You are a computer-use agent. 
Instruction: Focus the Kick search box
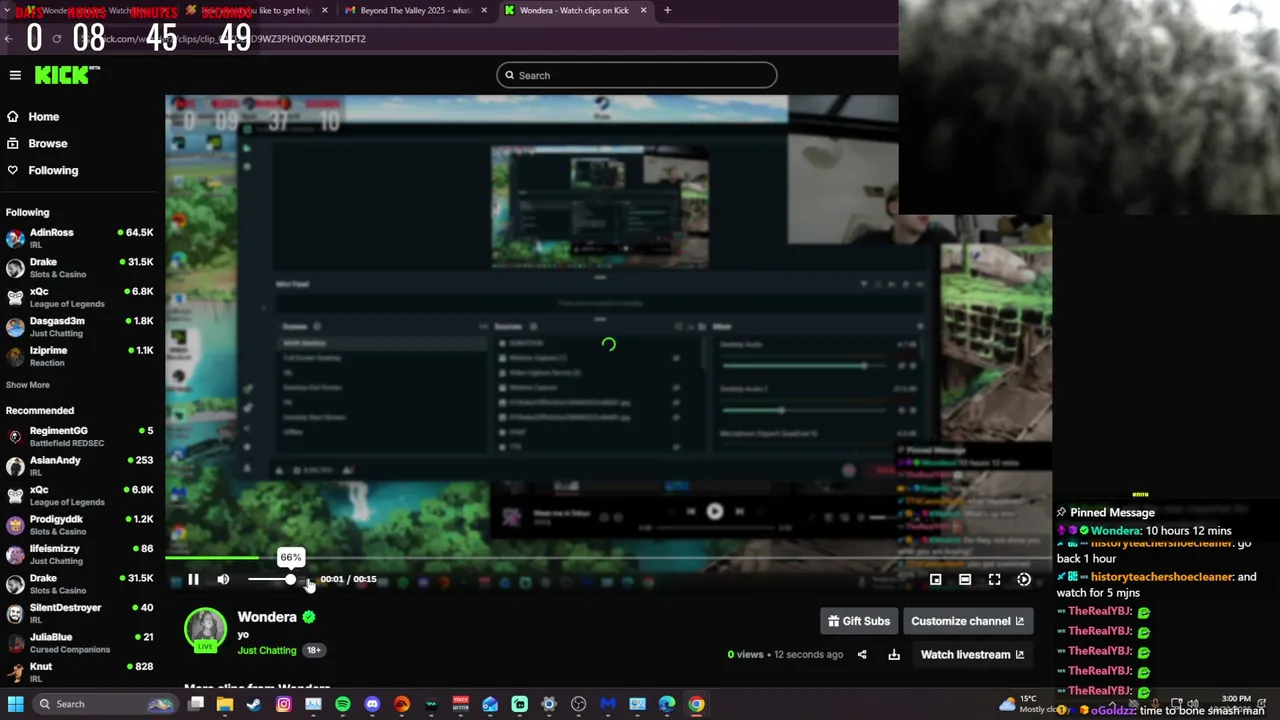(636, 75)
